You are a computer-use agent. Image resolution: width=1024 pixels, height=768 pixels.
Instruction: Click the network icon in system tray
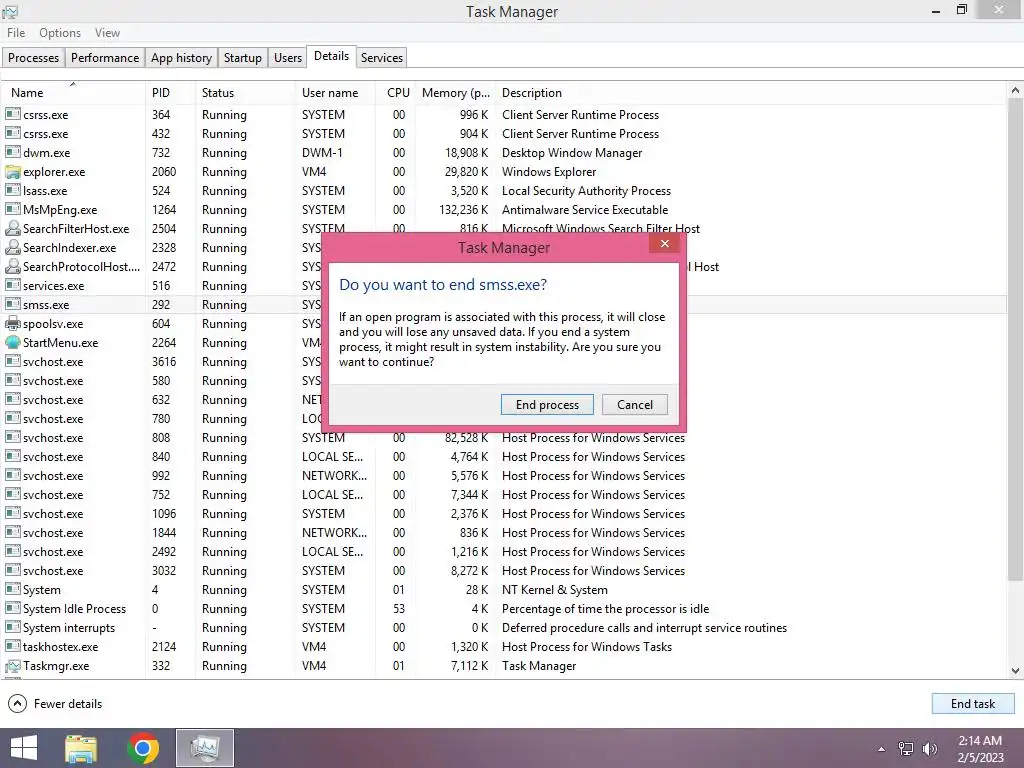[x=906, y=749]
